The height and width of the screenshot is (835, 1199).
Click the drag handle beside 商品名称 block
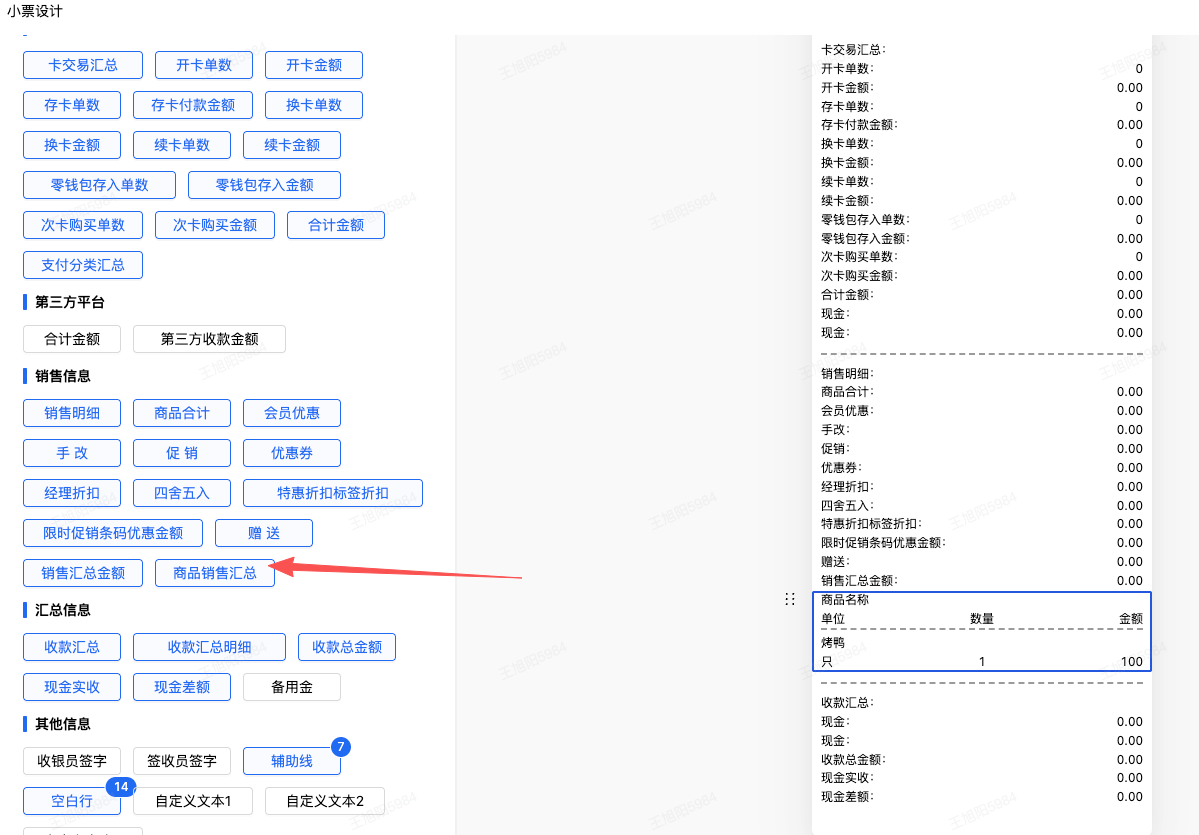point(790,599)
